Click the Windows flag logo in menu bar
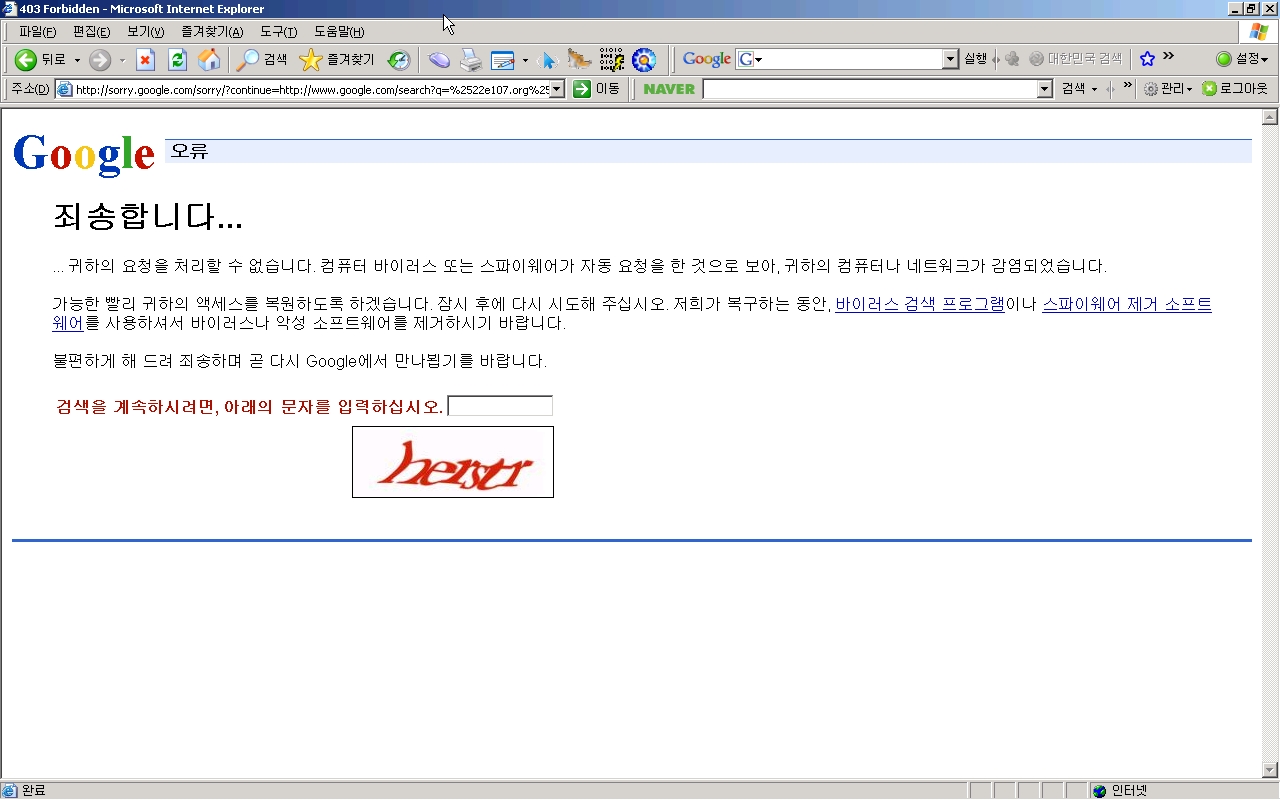The image size is (1280, 800). [x=1258, y=31]
